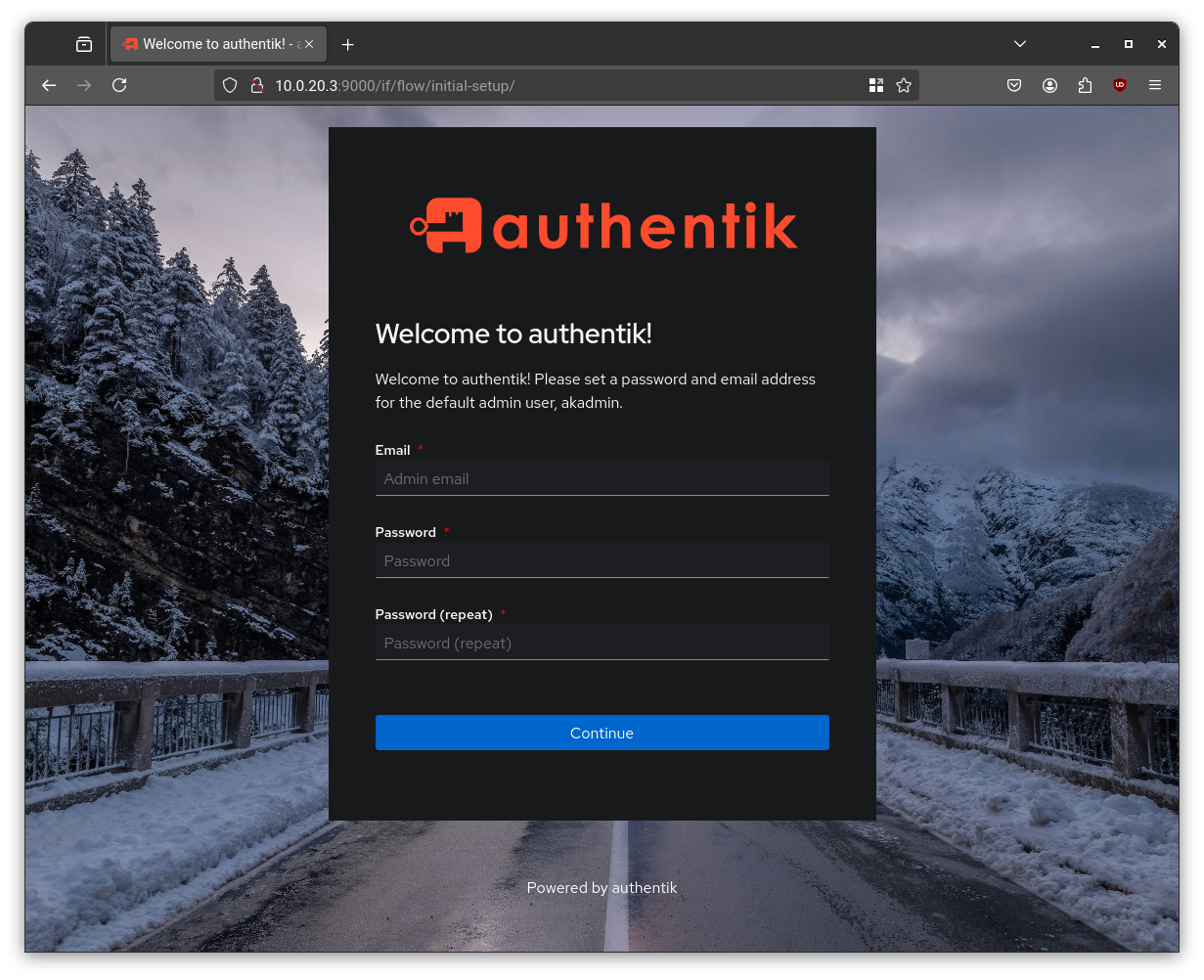Click the insecure connection padlock icon
This screenshot has width=1204, height=980.
(257, 85)
